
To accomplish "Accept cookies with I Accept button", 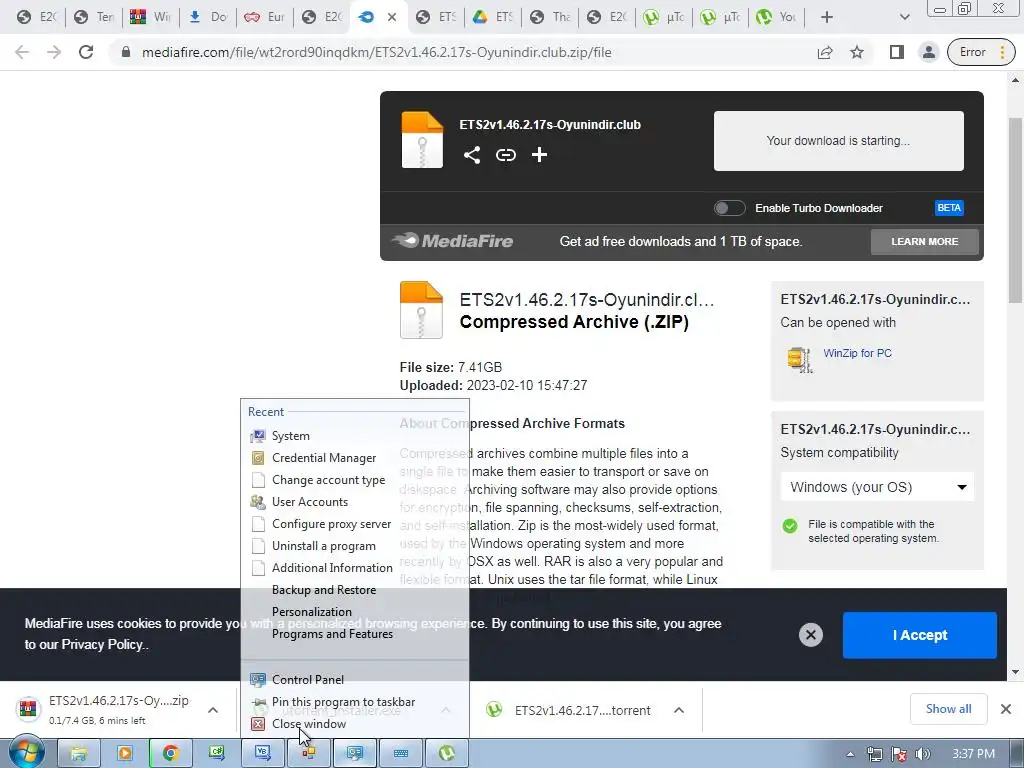I will coord(920,635).
